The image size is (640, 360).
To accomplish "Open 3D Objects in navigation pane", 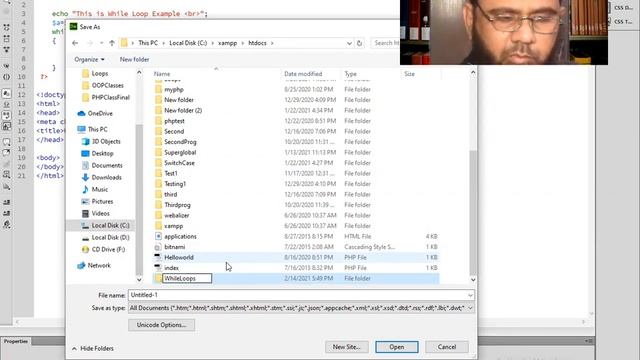I will tap(106, 142).
